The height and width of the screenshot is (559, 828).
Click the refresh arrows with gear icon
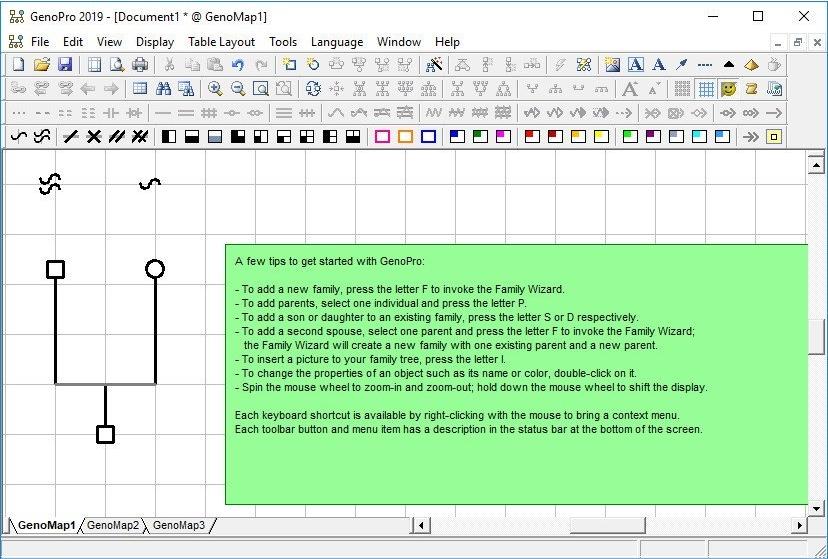[x=313, y=88]
